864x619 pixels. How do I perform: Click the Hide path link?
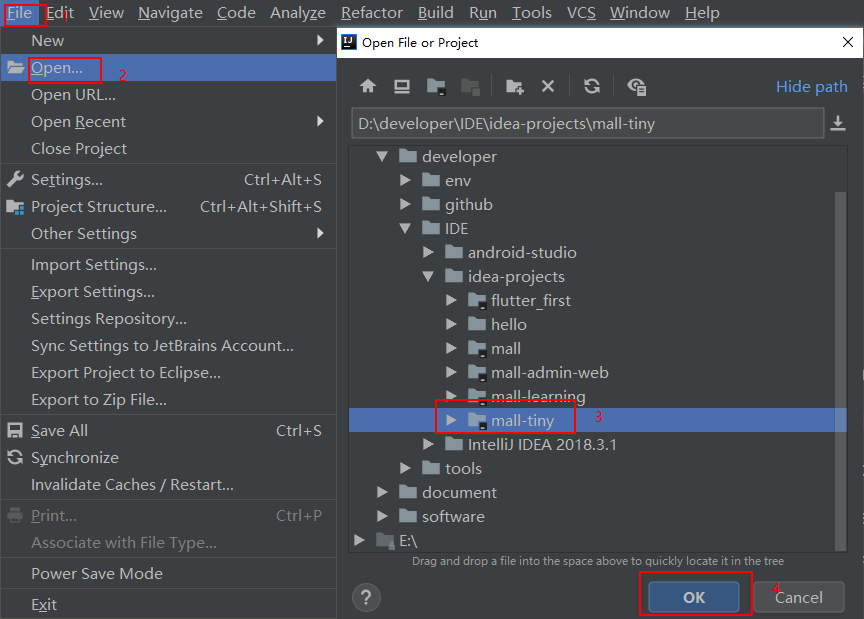(811, 87)
